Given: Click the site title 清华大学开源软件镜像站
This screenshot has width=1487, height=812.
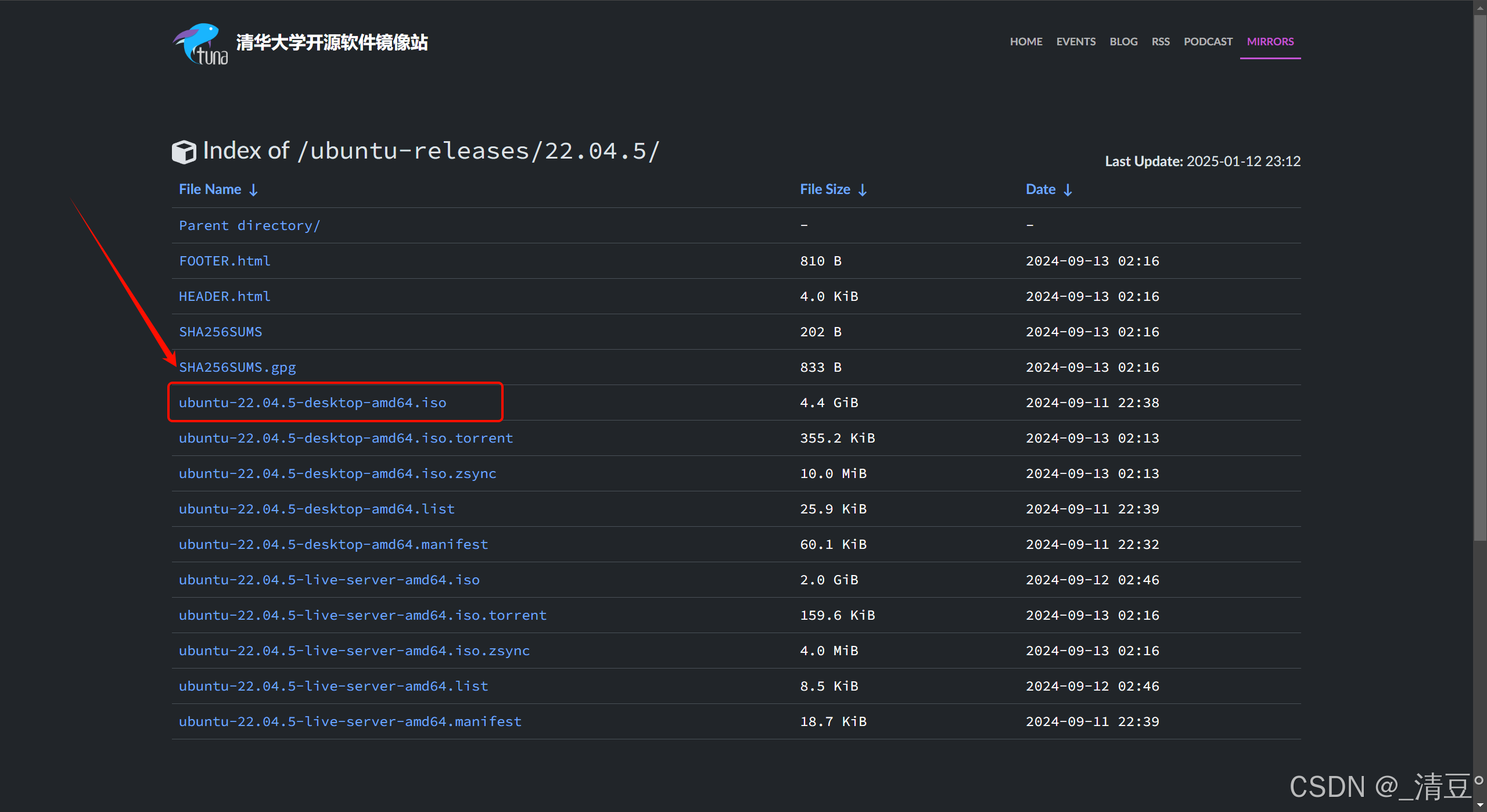Looking at the screenshot, I should coord(332,42).
